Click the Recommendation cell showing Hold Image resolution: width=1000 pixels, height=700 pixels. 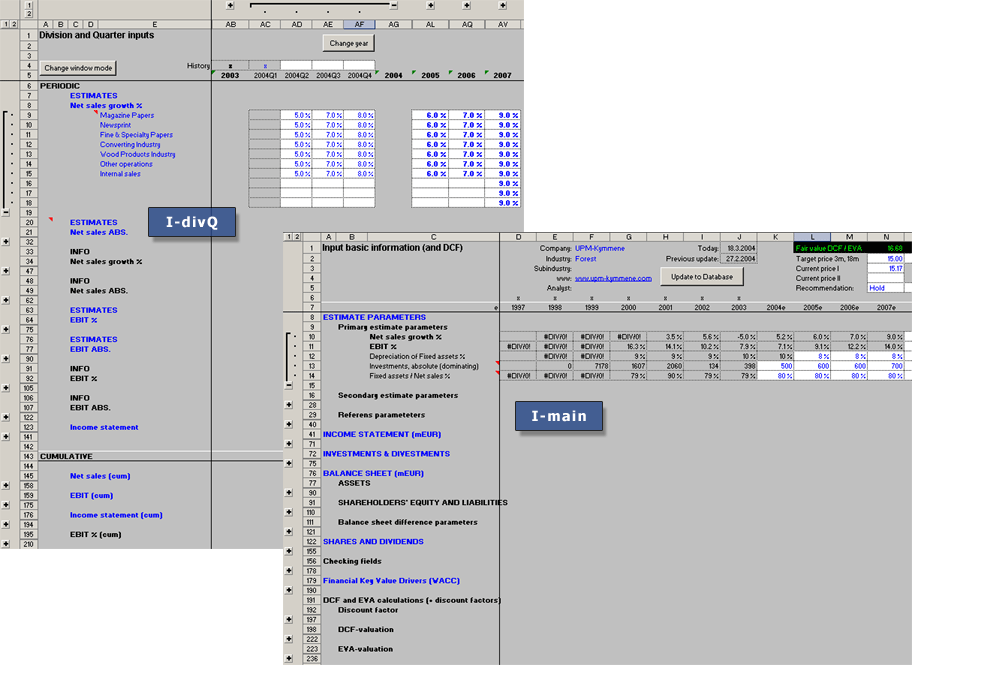(x=887, y=288)
